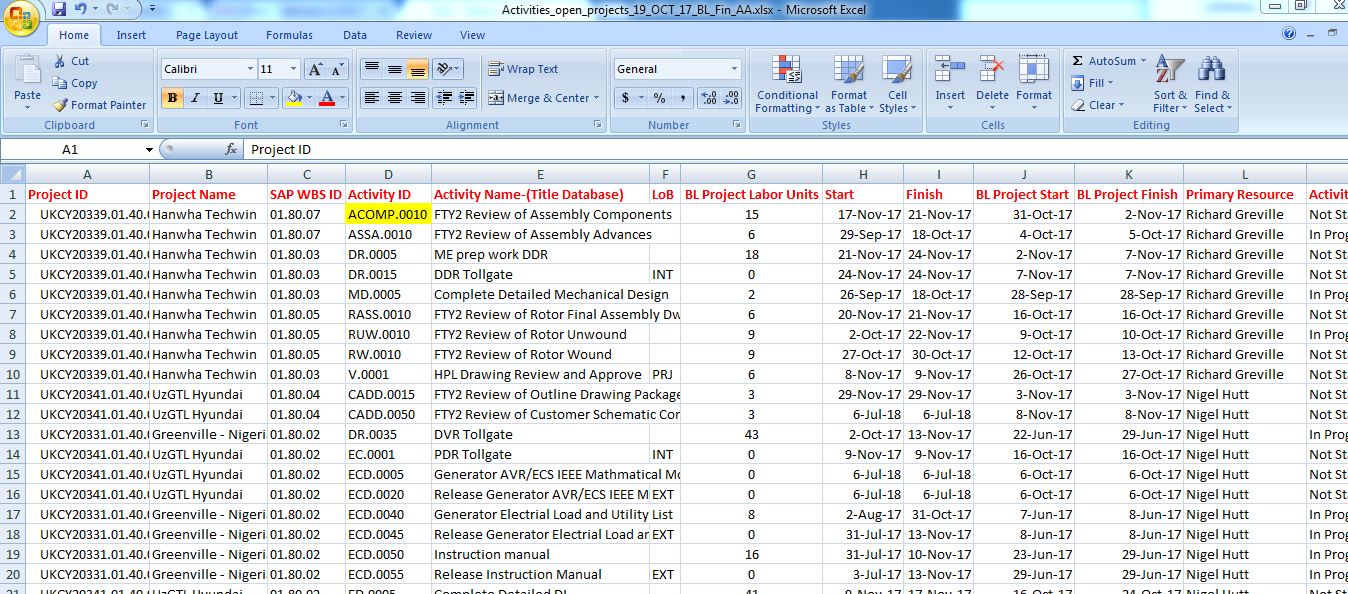Viewport: 1348px width, 594px height.
Task: Toggle Align Text Left
Action: (372, 98)
